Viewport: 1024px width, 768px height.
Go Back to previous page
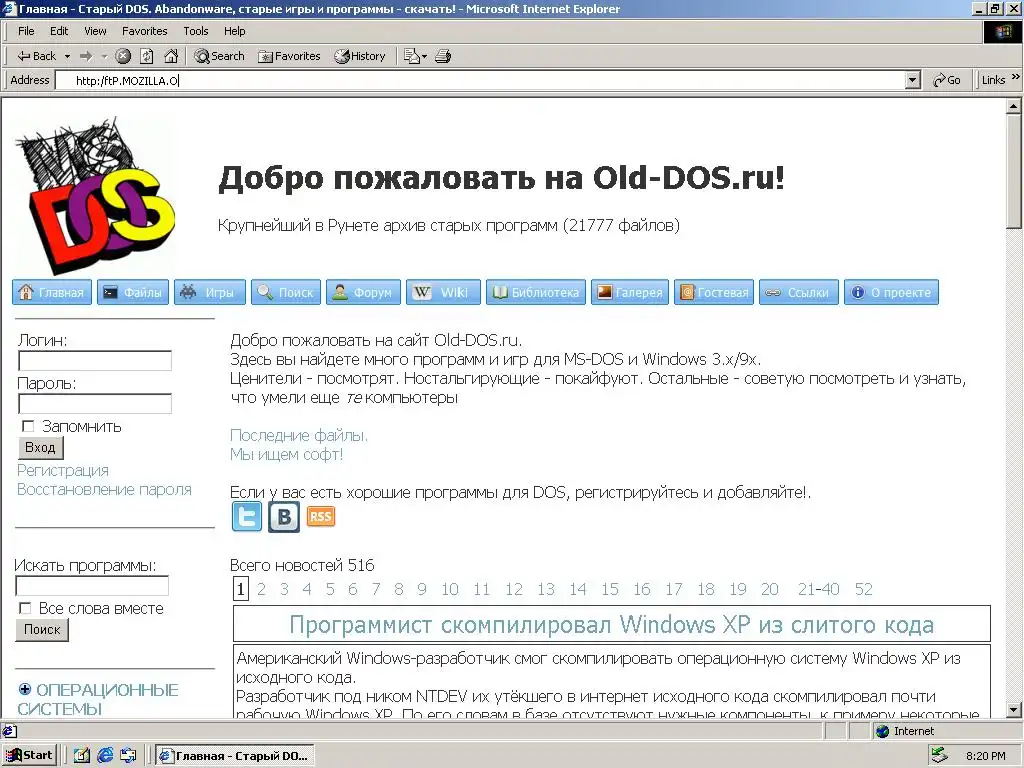coord(37,56)
